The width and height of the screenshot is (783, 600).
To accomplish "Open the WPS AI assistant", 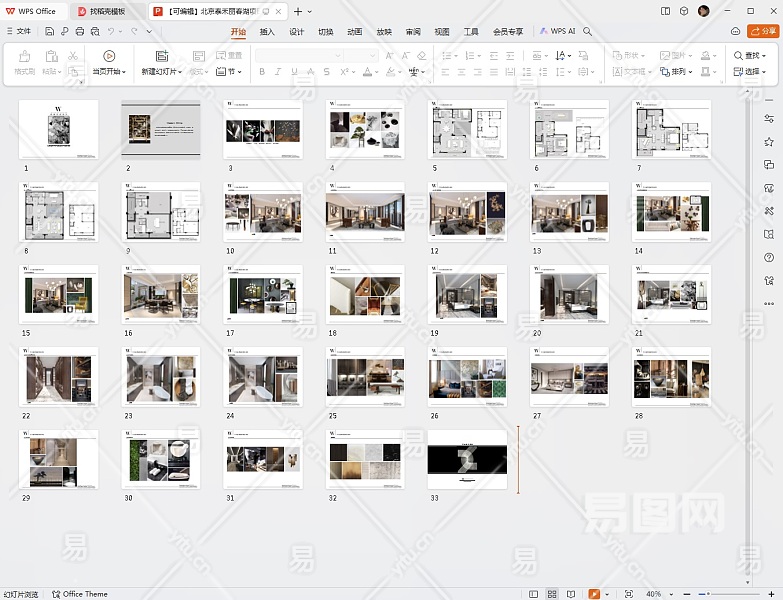I will click(x=558, y=31).
